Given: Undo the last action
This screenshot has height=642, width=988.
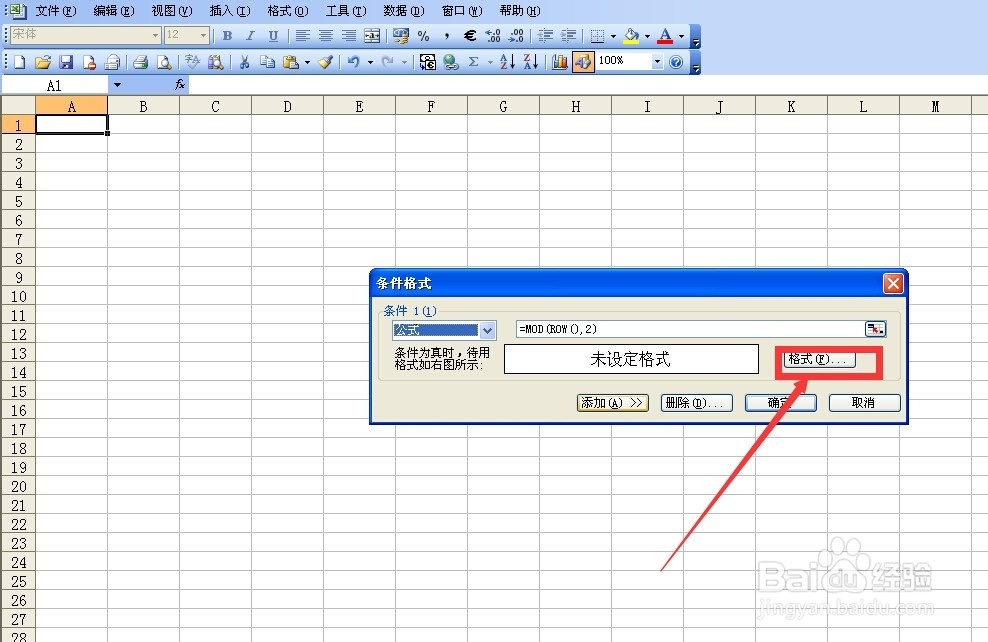Looking at the screenshot, I should tap(353, 62).
